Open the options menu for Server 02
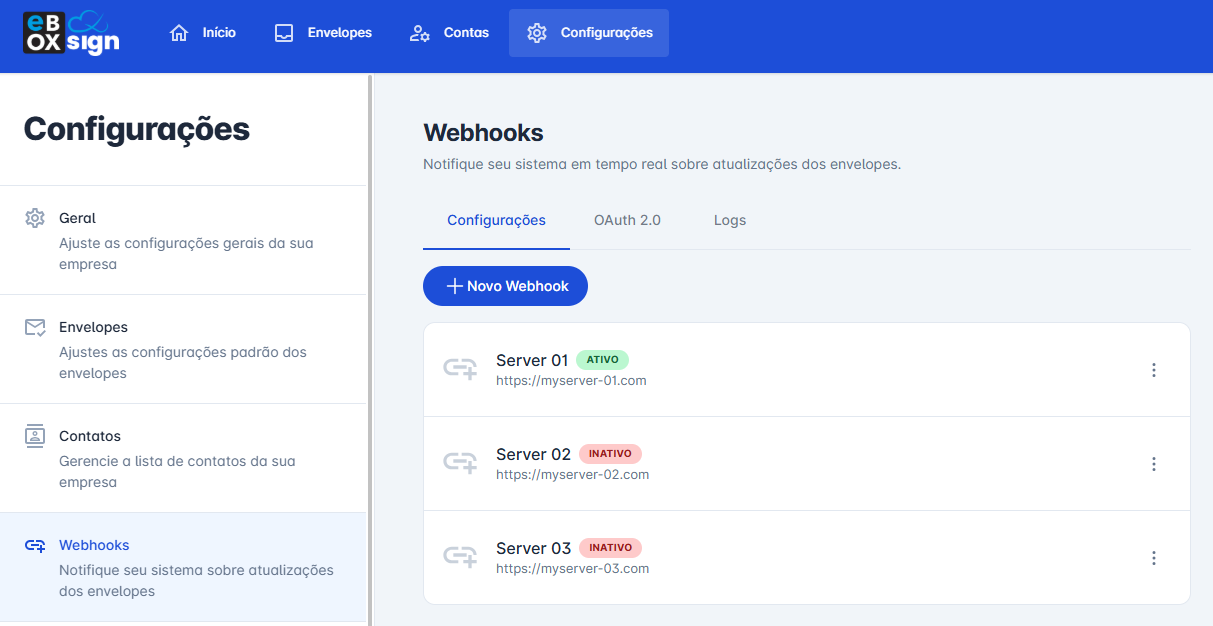 click(x=1154, y=463)
